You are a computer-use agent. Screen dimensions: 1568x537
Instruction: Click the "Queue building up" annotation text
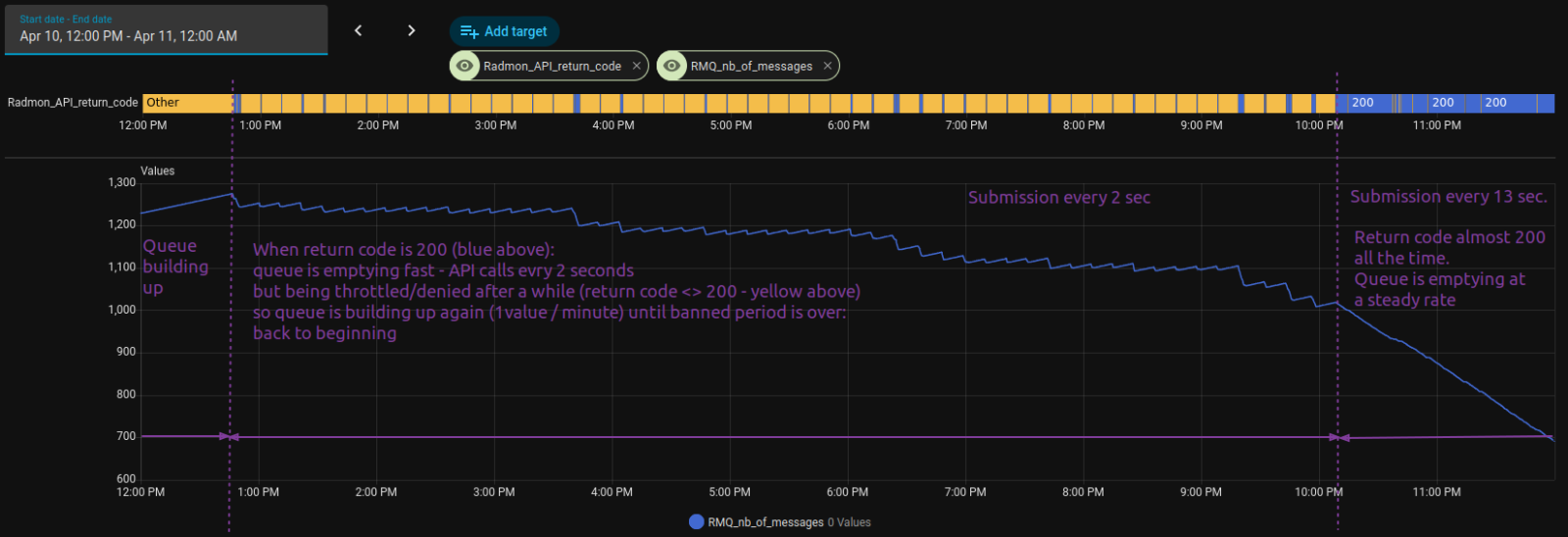[175, 267]
